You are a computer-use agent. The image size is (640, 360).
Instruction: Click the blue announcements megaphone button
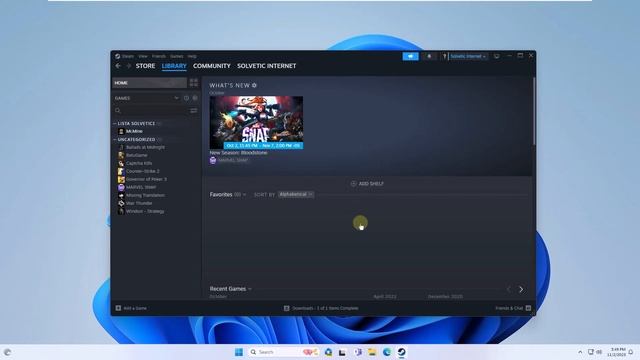click(410, 56)
